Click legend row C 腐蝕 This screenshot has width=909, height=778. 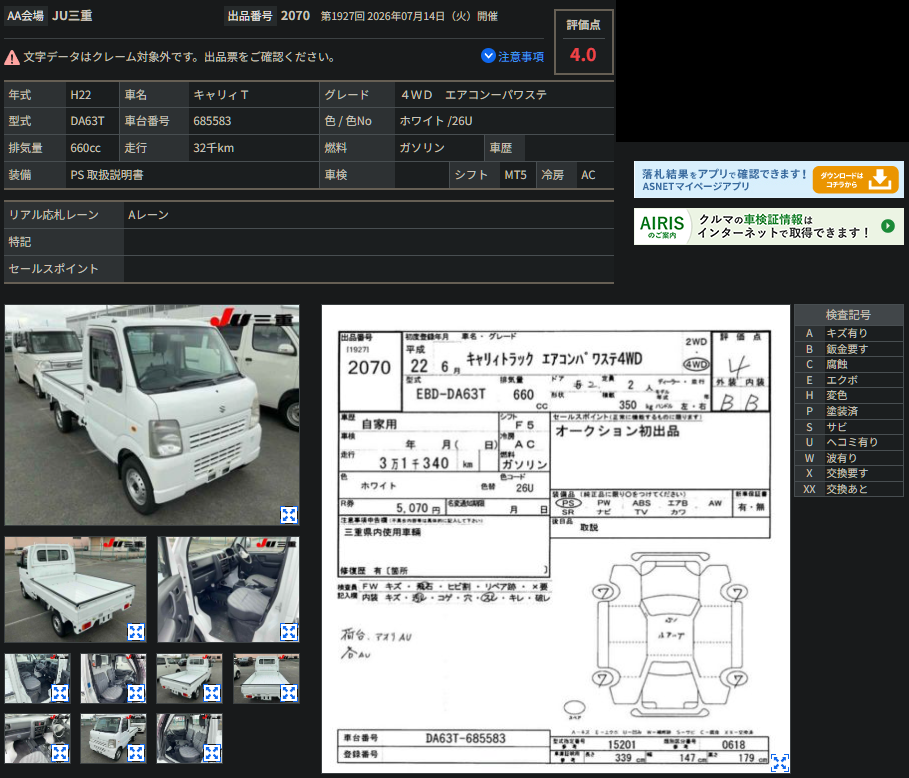point(848,364)
